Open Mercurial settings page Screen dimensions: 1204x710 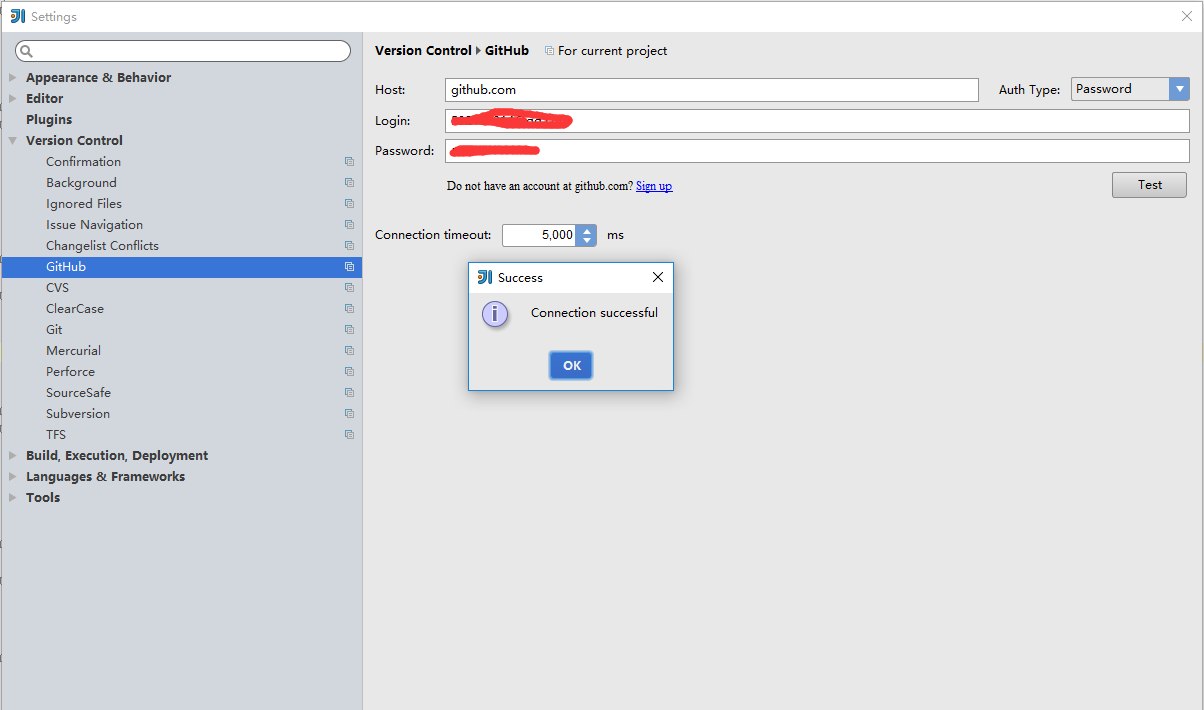click(x=73, y=351)
